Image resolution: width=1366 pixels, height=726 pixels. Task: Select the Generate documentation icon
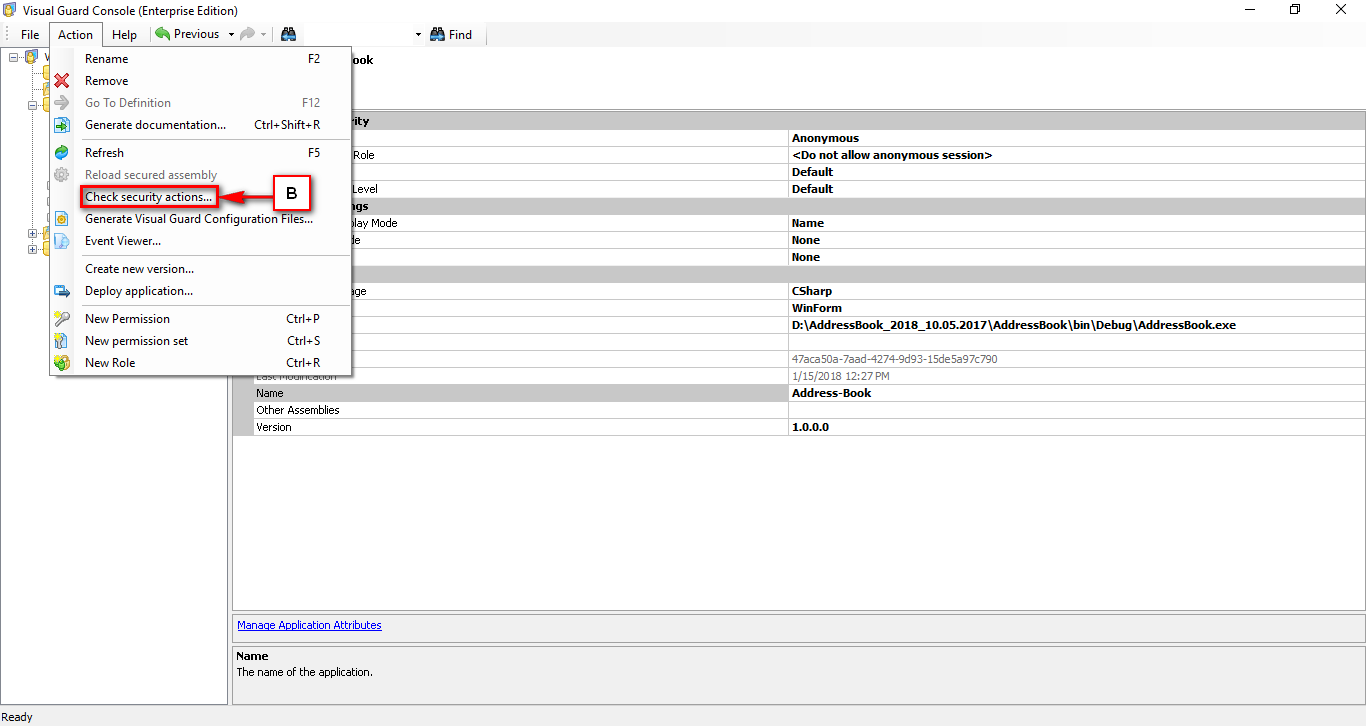point(62,125)
